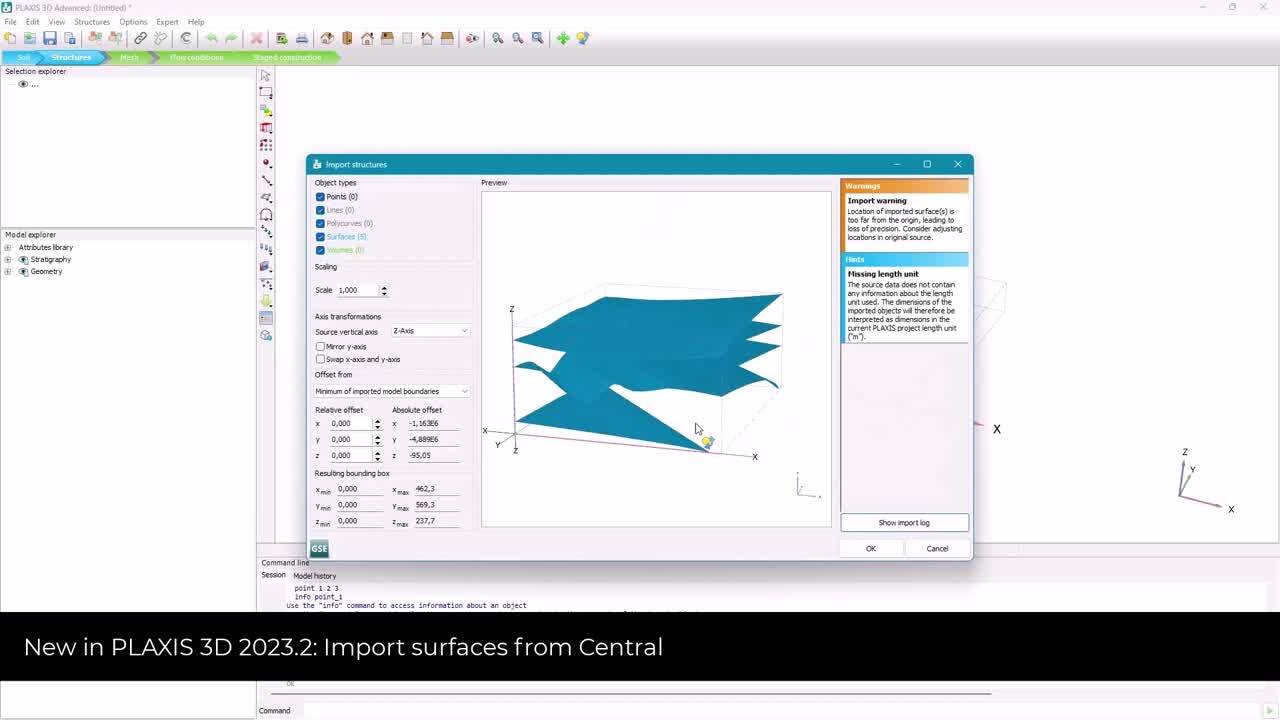
Task: Open the File menu
Action: [10, 22]
